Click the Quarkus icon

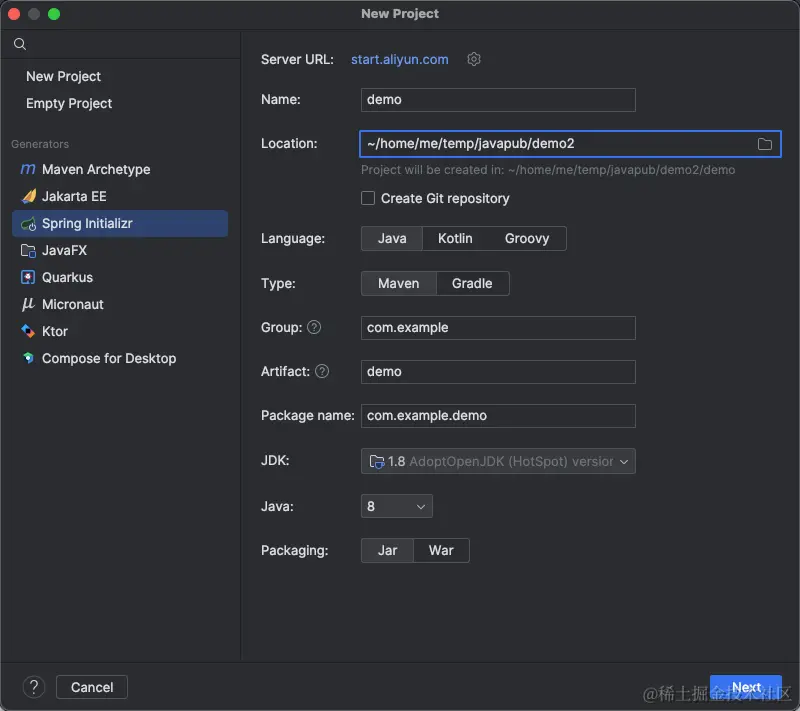click(28, 277)
